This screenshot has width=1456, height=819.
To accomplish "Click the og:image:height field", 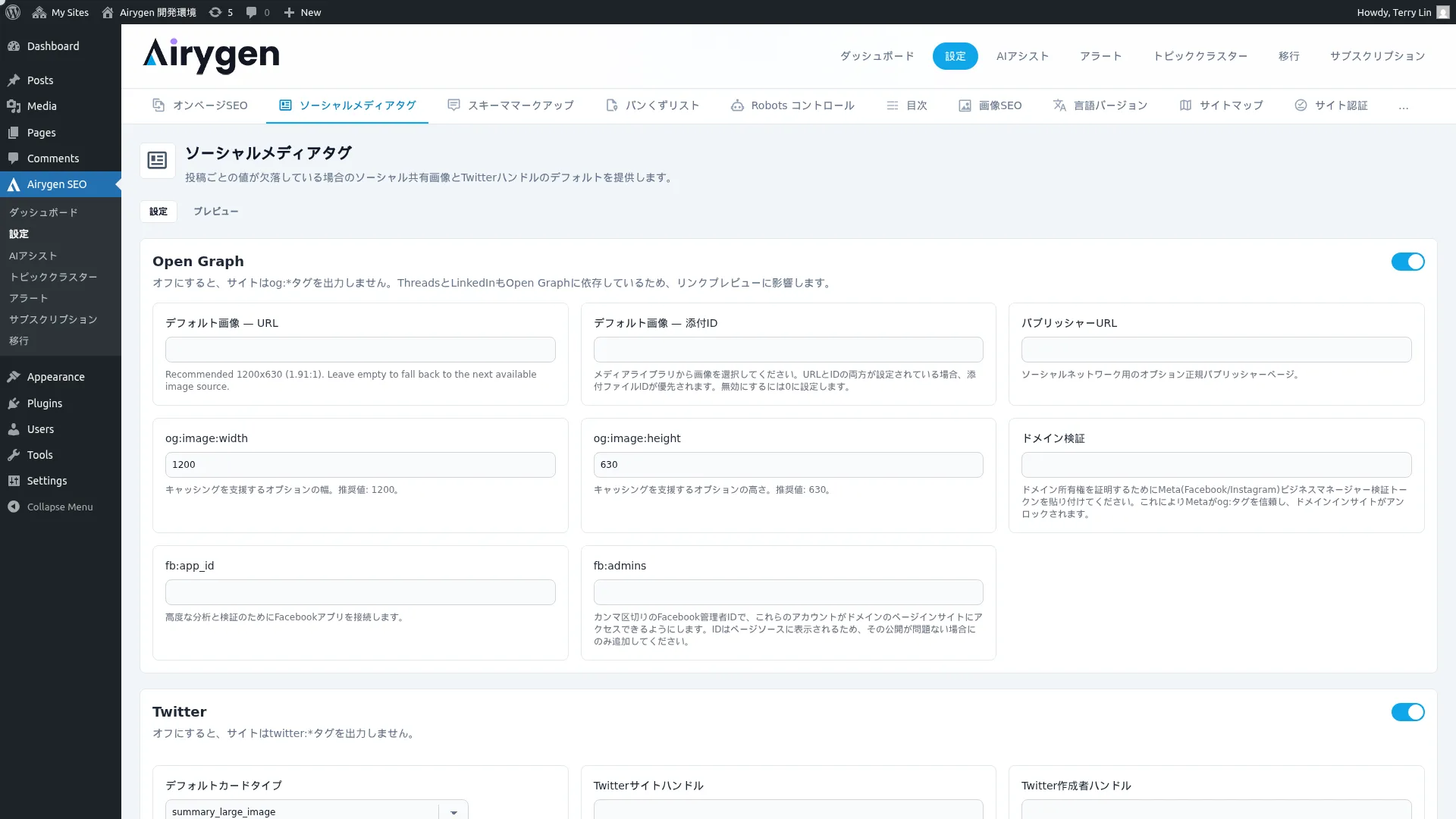I will point(788,465).
